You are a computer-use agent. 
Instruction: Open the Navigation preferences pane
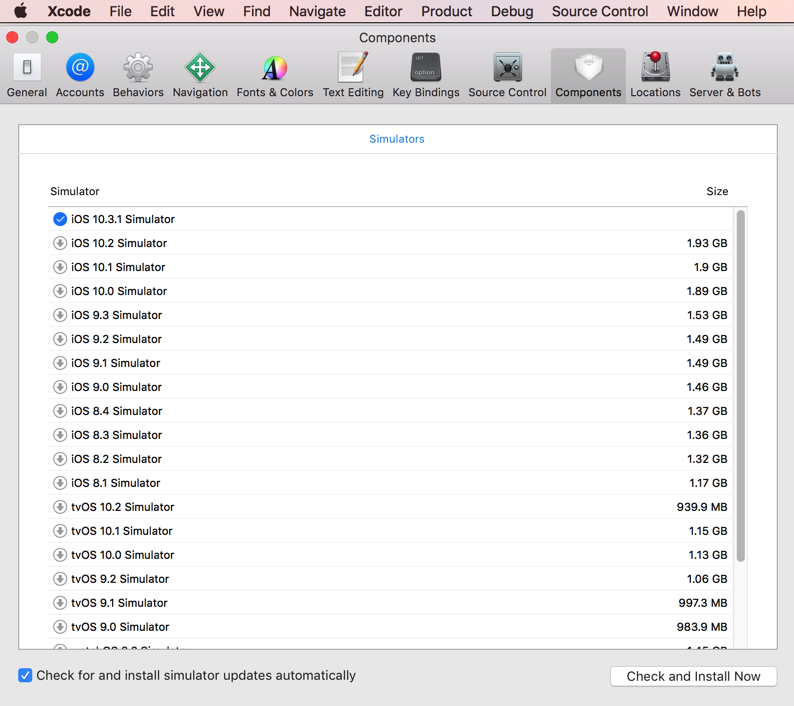200,75
